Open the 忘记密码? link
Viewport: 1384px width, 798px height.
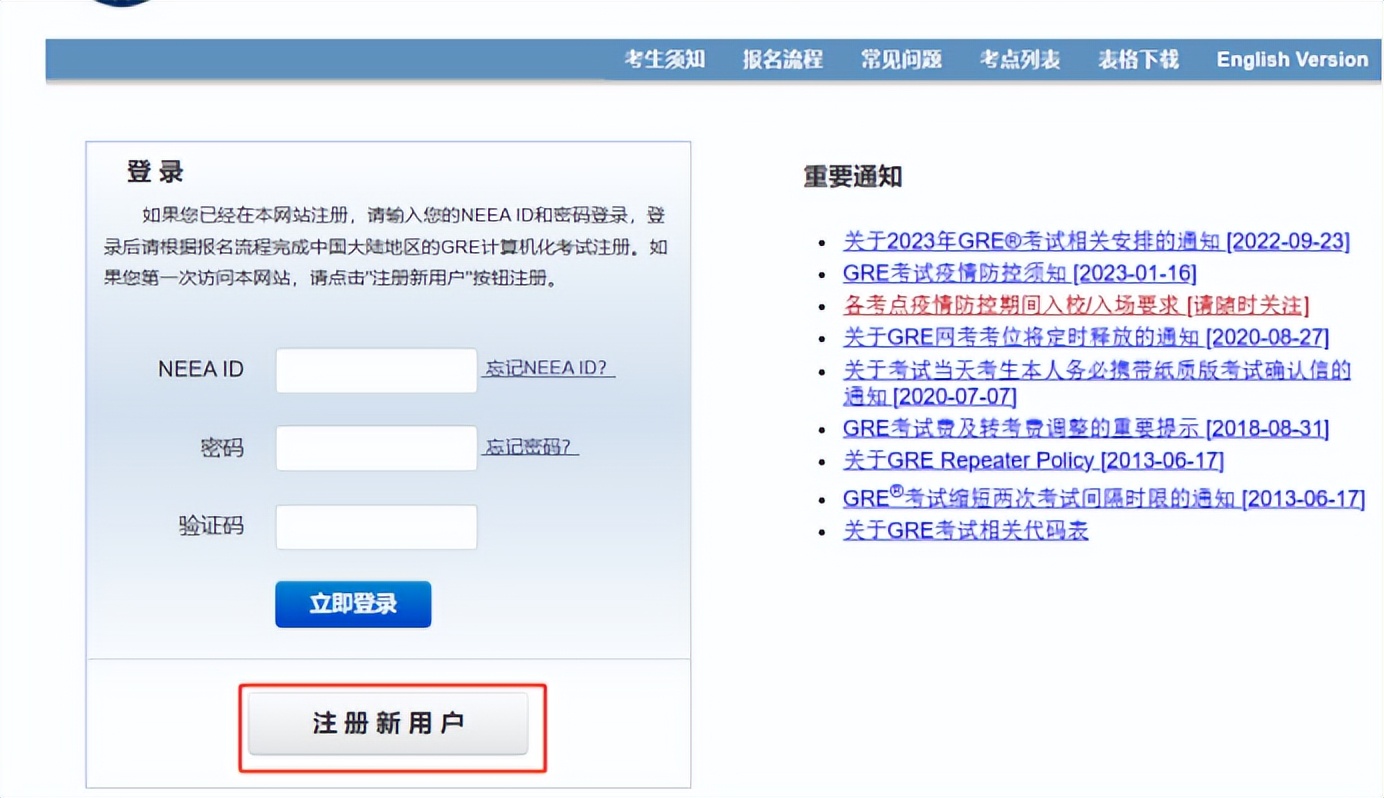point(532,447)
